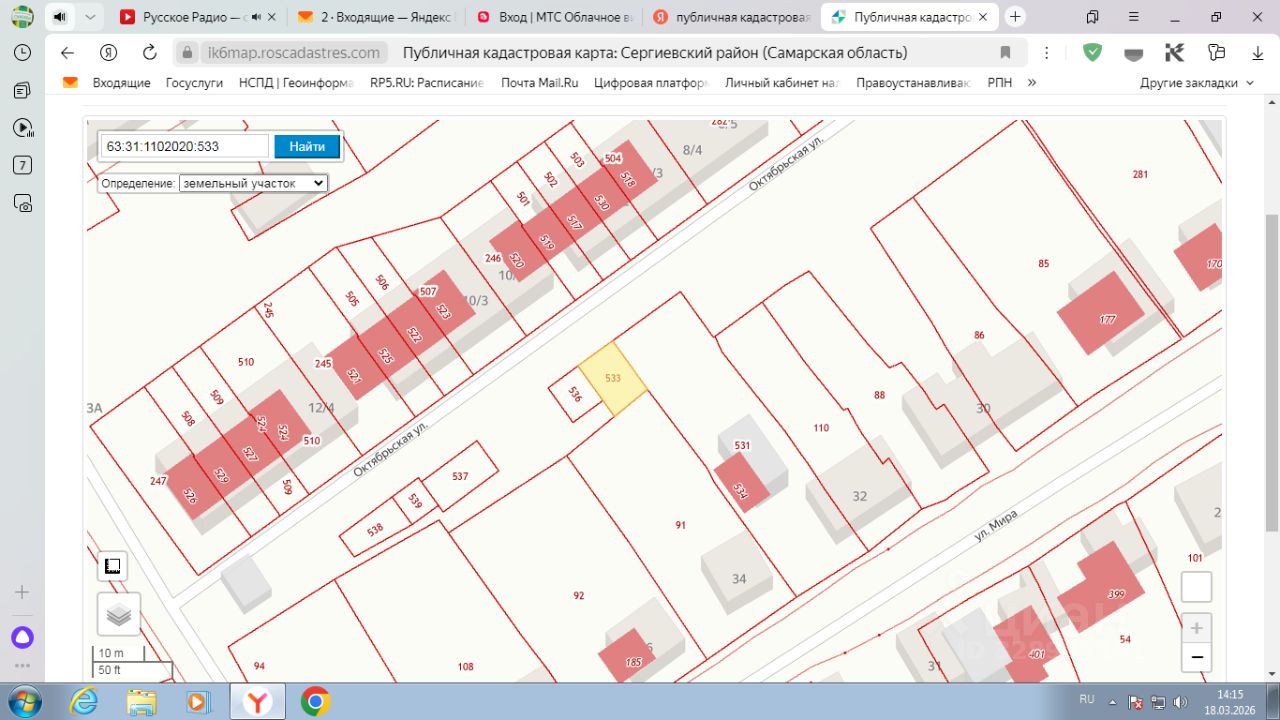Open the browser downloads arrow

tap(1258, 53)
